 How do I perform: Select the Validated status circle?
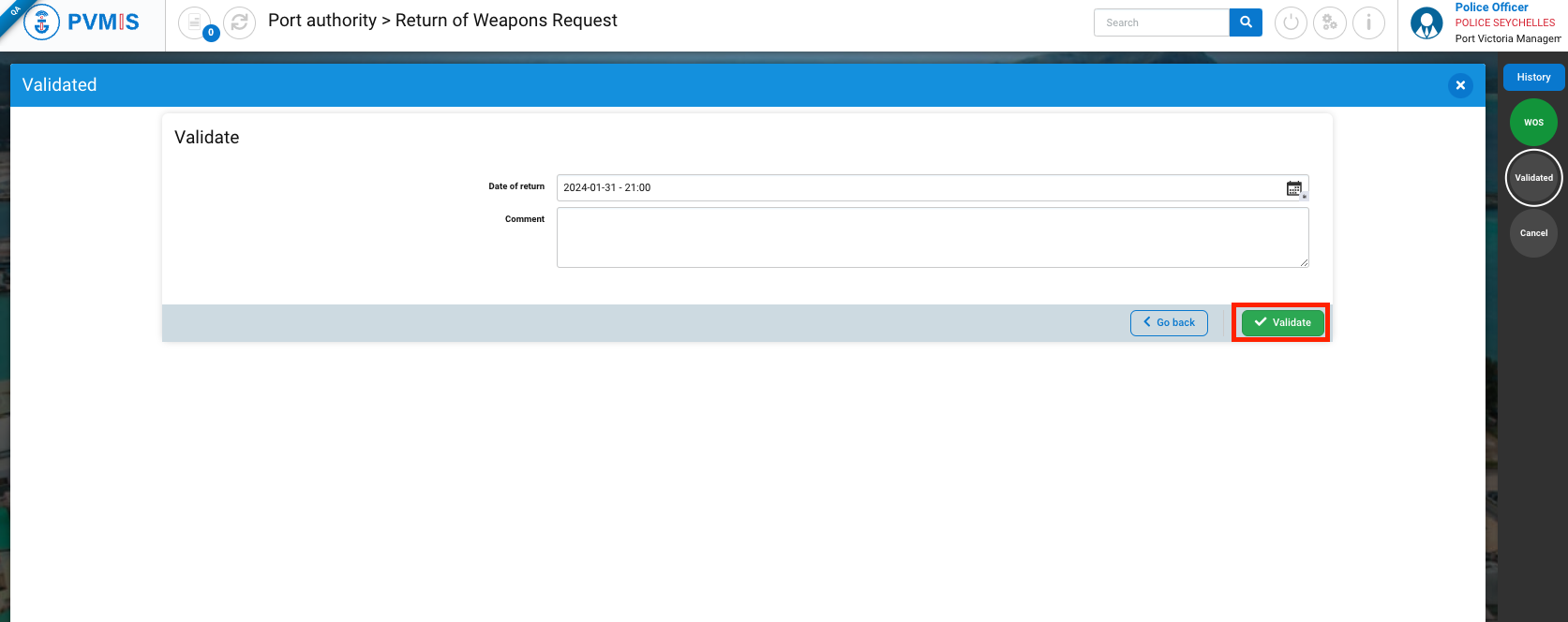point(1533,177)
